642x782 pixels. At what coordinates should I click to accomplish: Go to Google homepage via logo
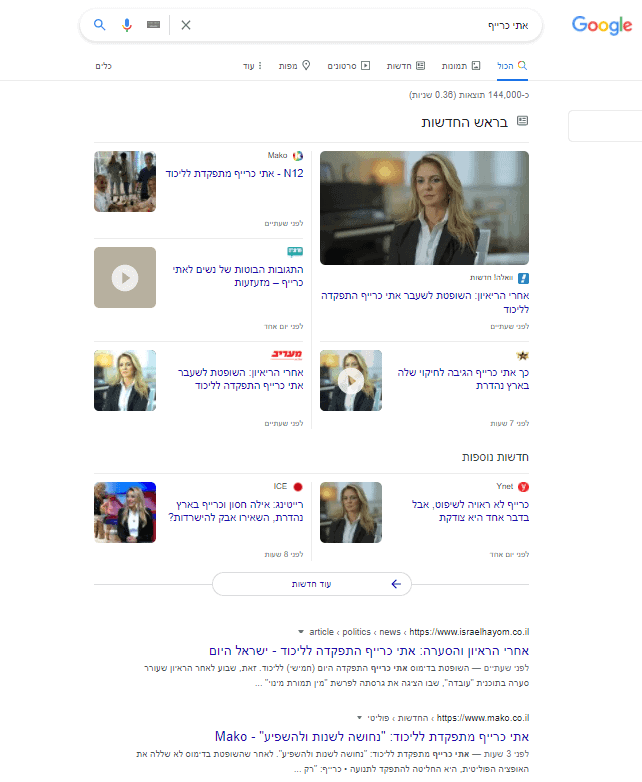pyautogui.click(x=602, y=25)
